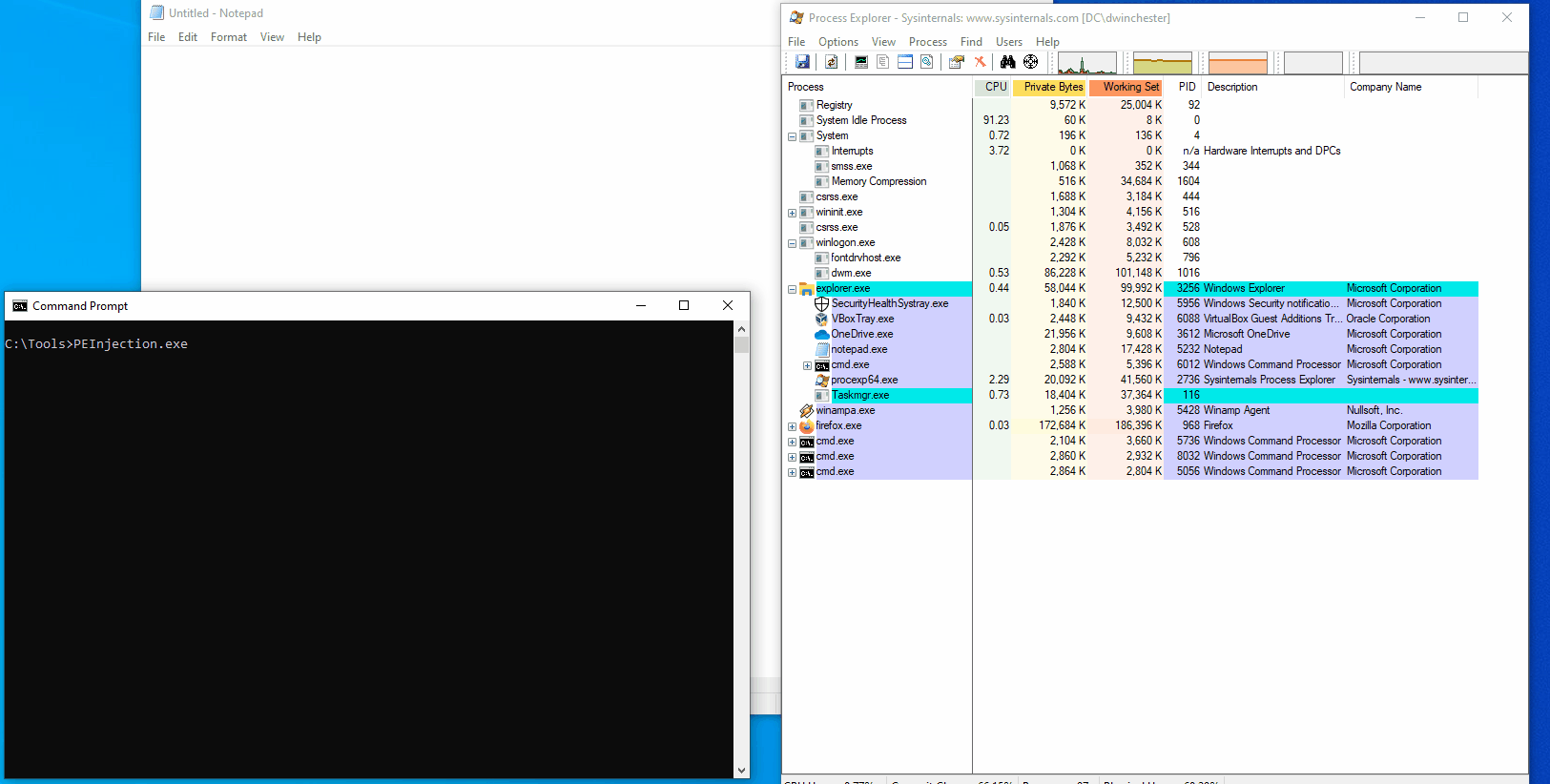Click 'VirtualBox Guest Additions Tr...' description
Image resolution: width=1550 pixels, height=784 pixels.
coord(1272,319)
